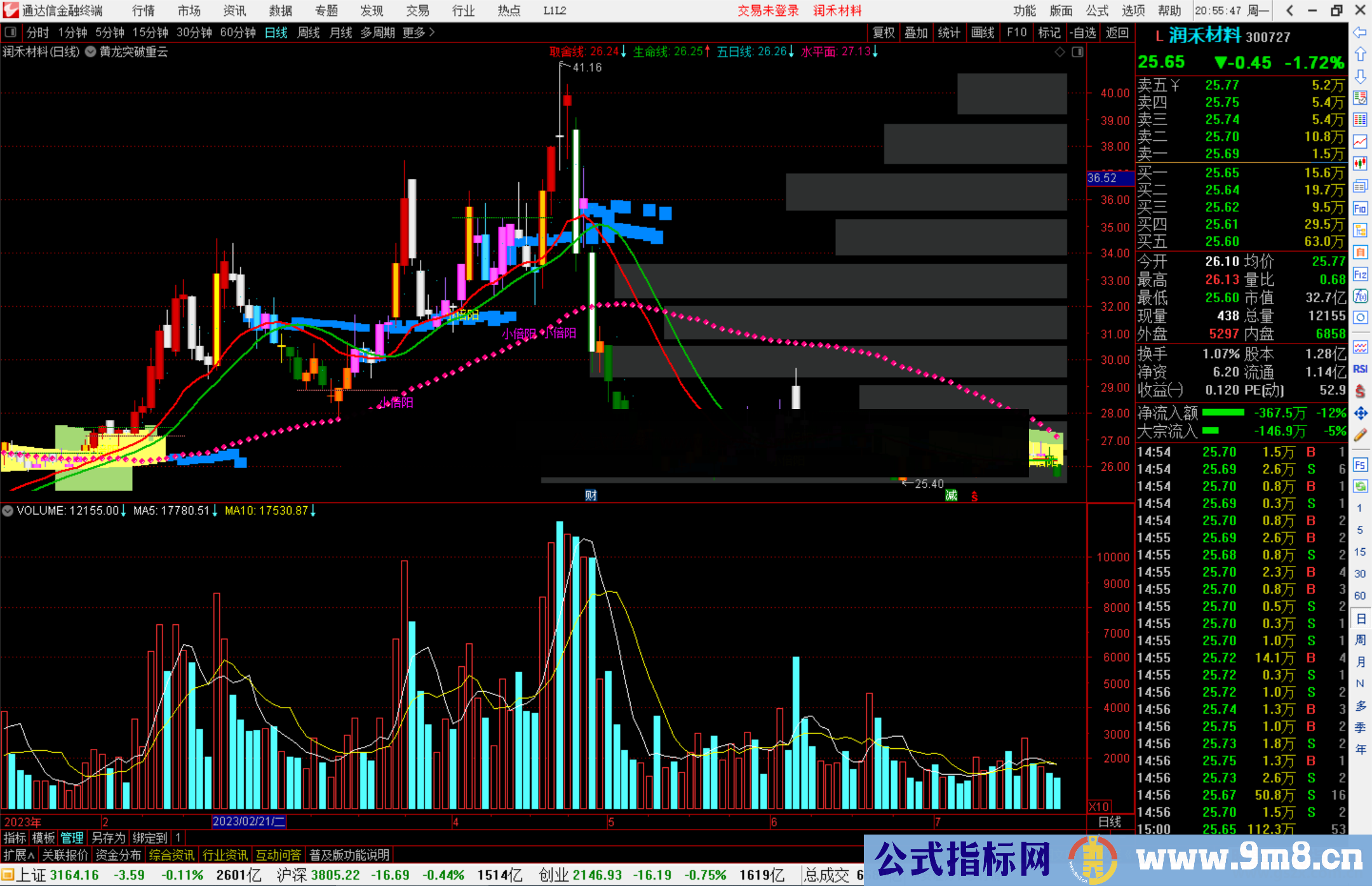
Task: Expand the 更多 periods chevron
Action: tap(432, 32)
